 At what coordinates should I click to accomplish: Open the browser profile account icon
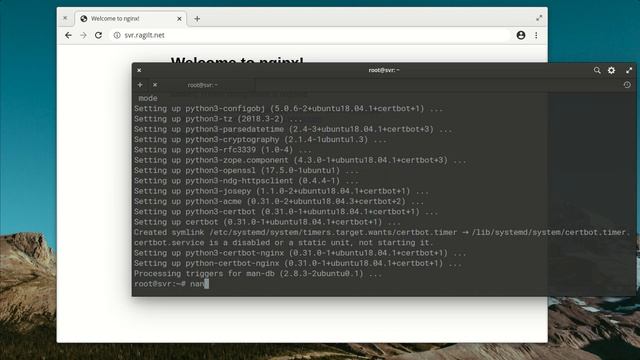click(521, 35)
